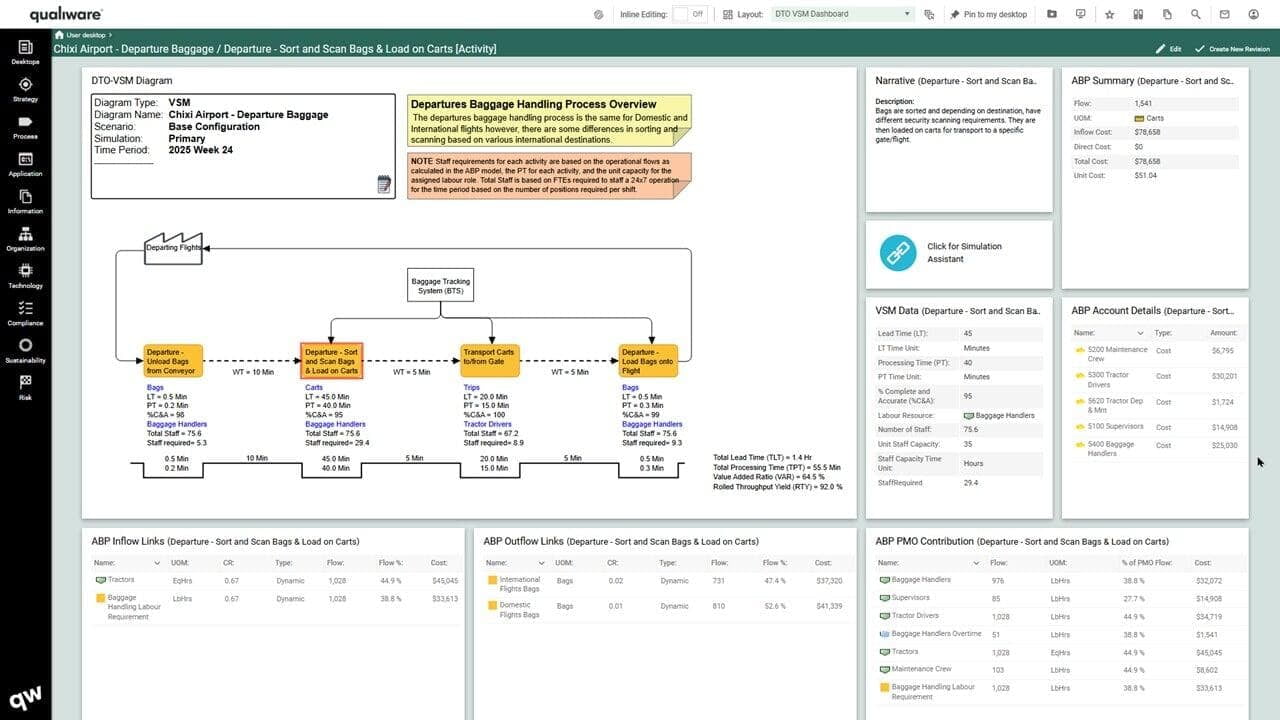Open Name column dropdown in ABP Inflow Links
The height and width of the screenshot is (720, 1280).
(x=157, y=563)
